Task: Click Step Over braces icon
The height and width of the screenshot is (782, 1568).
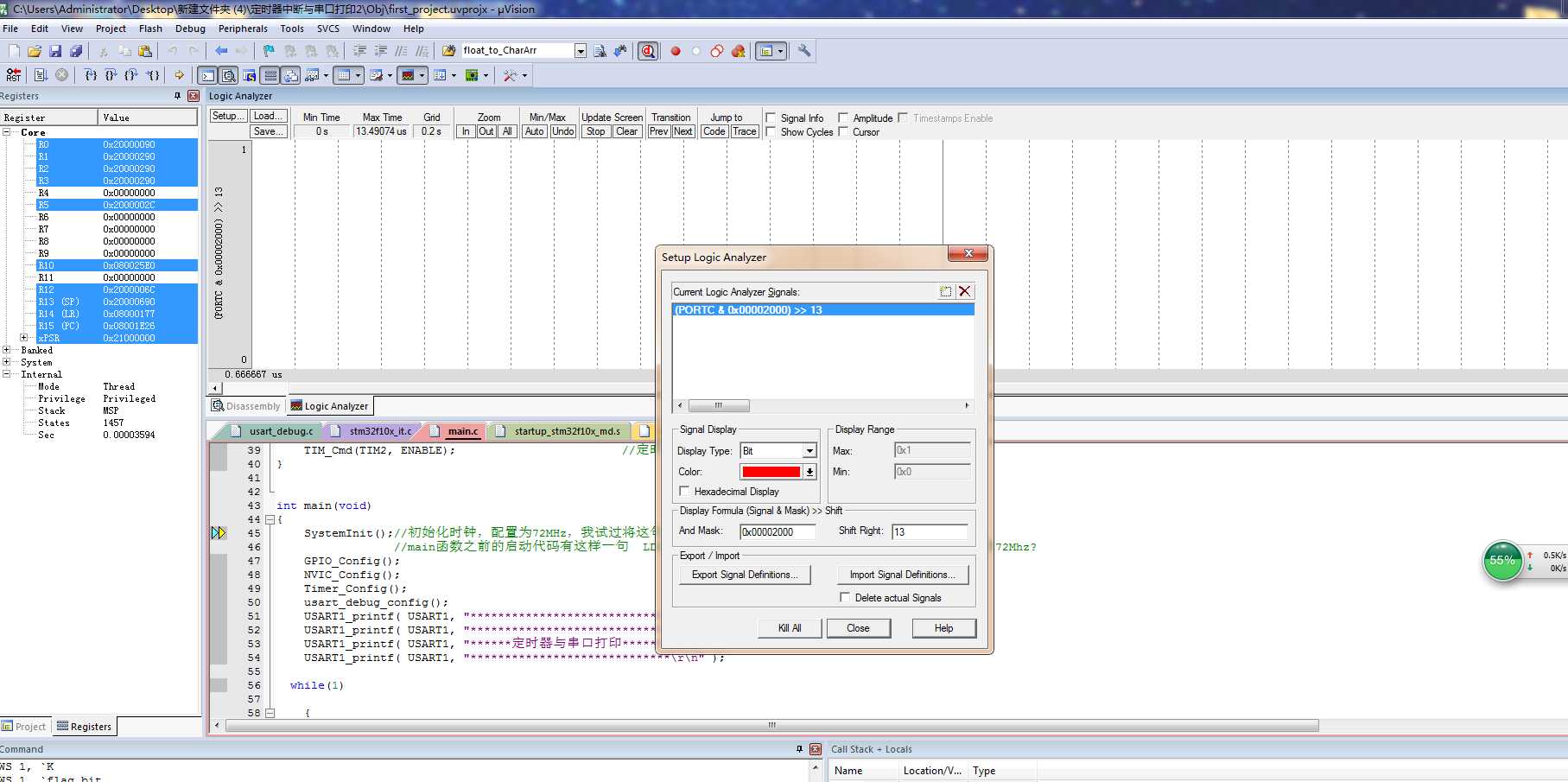Action: (111, 75)
